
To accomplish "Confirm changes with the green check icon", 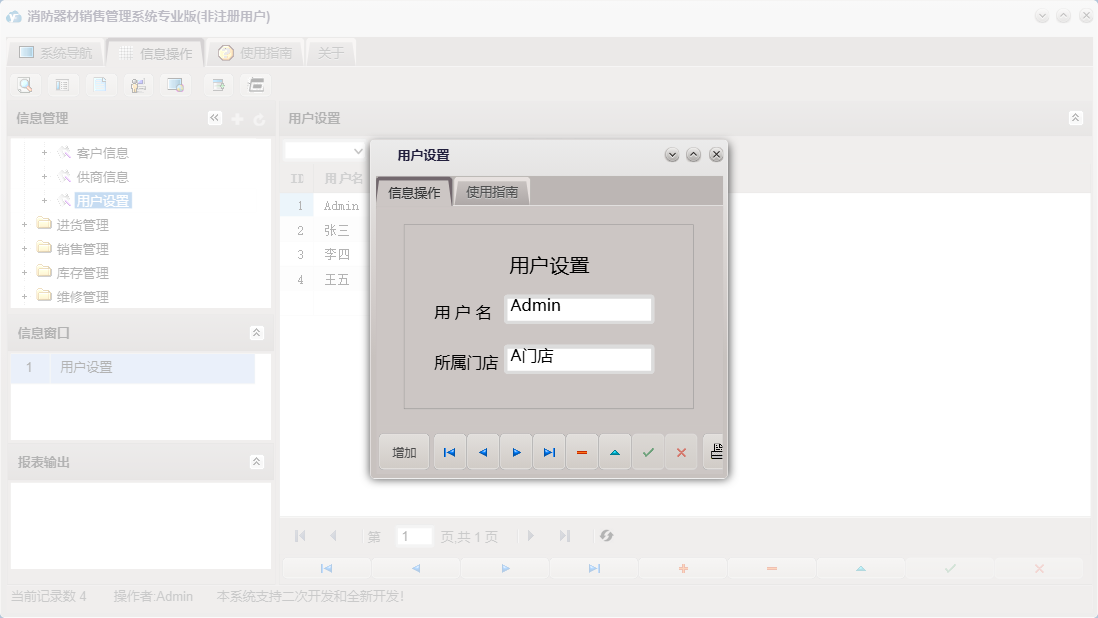I will [x=648, y=452].
